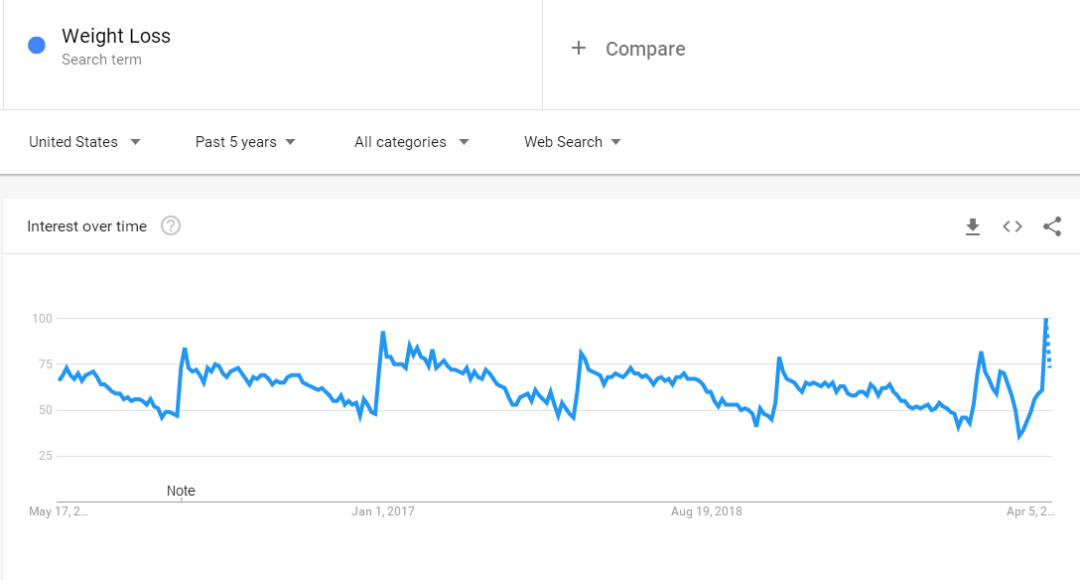Image resolution: width=1080 pixels, height=580 pixels.
Task: Click the Search term subtitle text
Action: click(101, 60)
